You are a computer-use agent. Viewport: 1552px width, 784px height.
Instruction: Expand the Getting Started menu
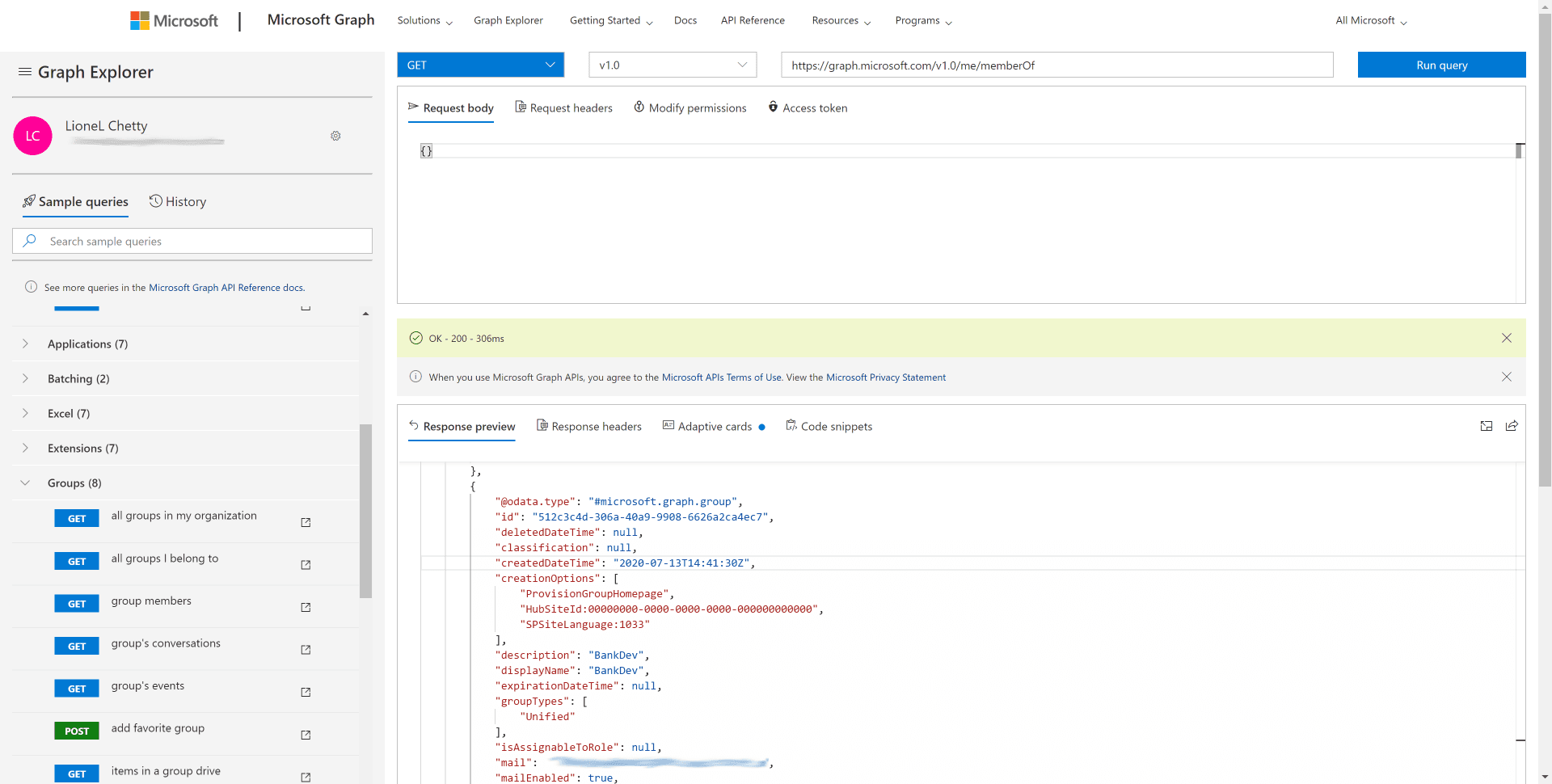coord(611,20)
